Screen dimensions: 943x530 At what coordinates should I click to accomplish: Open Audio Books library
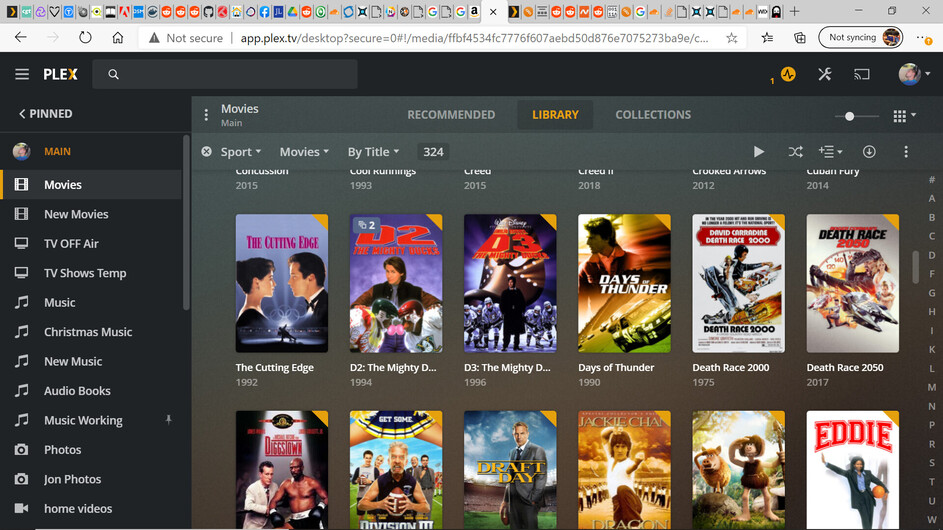pyautogui.click(x=91, y=391)
